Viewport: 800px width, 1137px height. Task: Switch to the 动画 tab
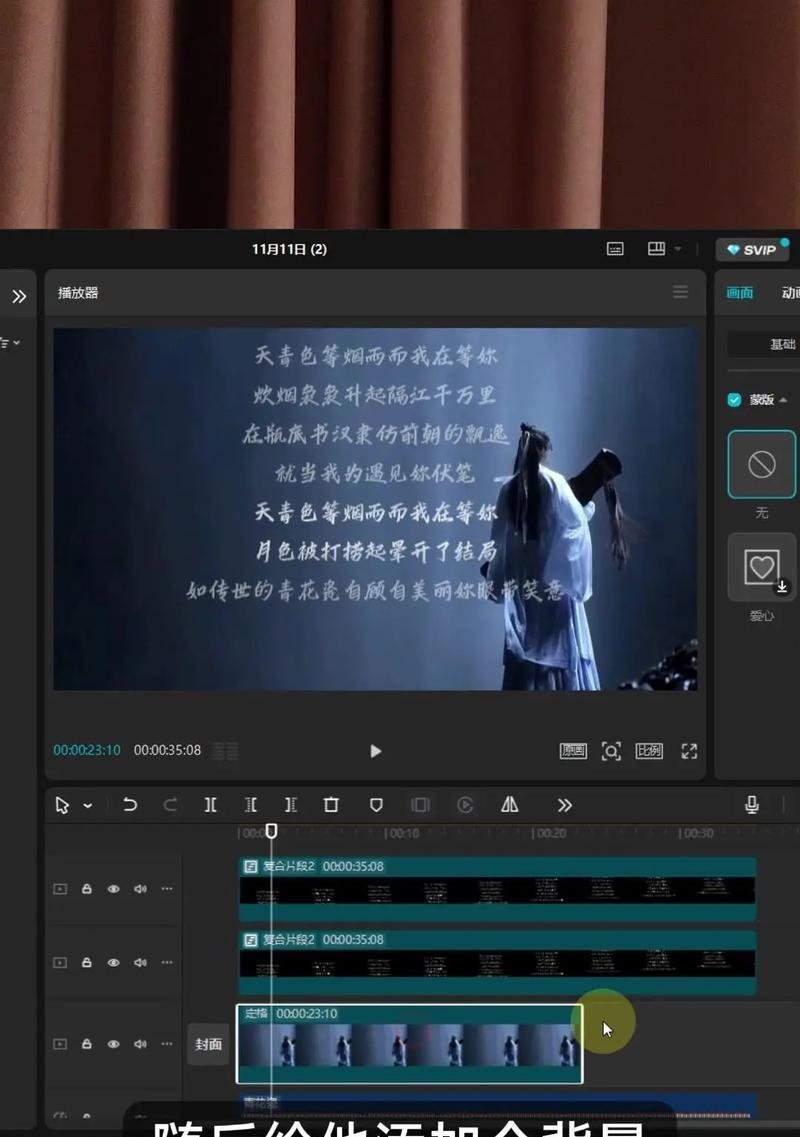[791, 292]
